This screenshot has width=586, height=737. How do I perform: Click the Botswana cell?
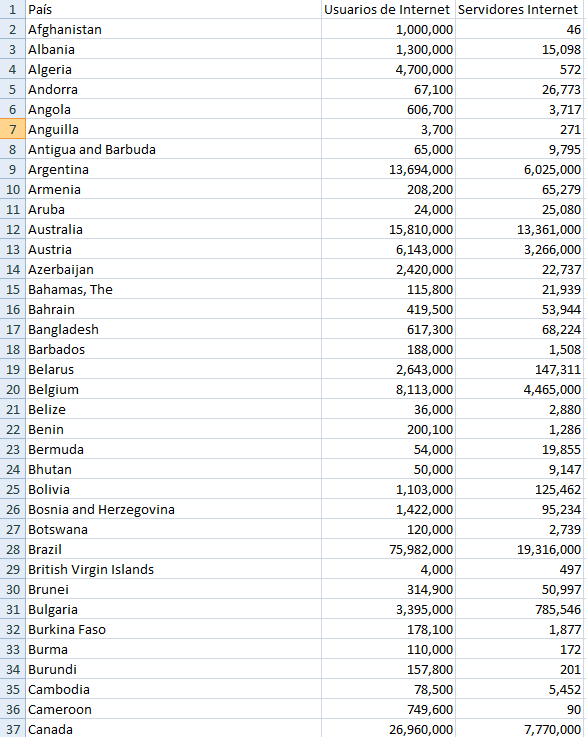[173, 529]
